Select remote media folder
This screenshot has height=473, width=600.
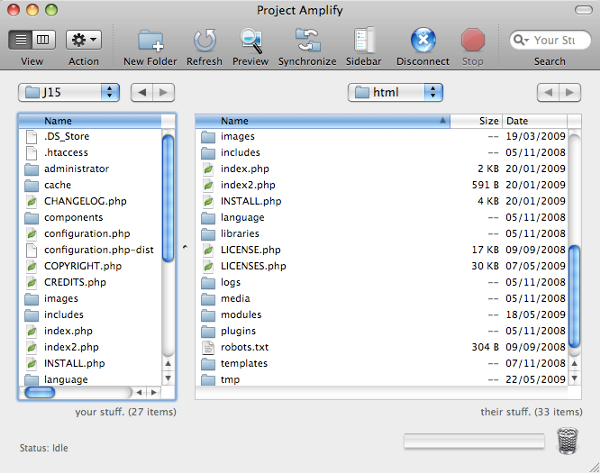pos(382,298)
